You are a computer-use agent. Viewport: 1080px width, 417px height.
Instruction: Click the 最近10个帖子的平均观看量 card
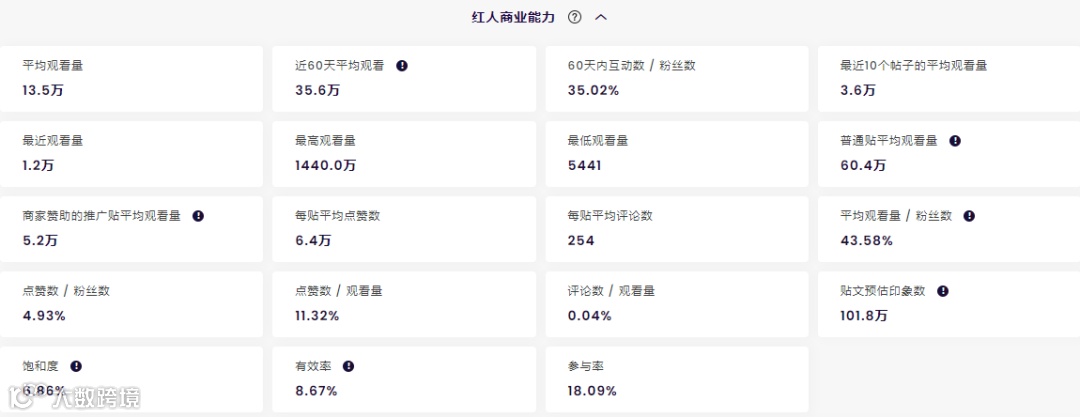[948, 78]
